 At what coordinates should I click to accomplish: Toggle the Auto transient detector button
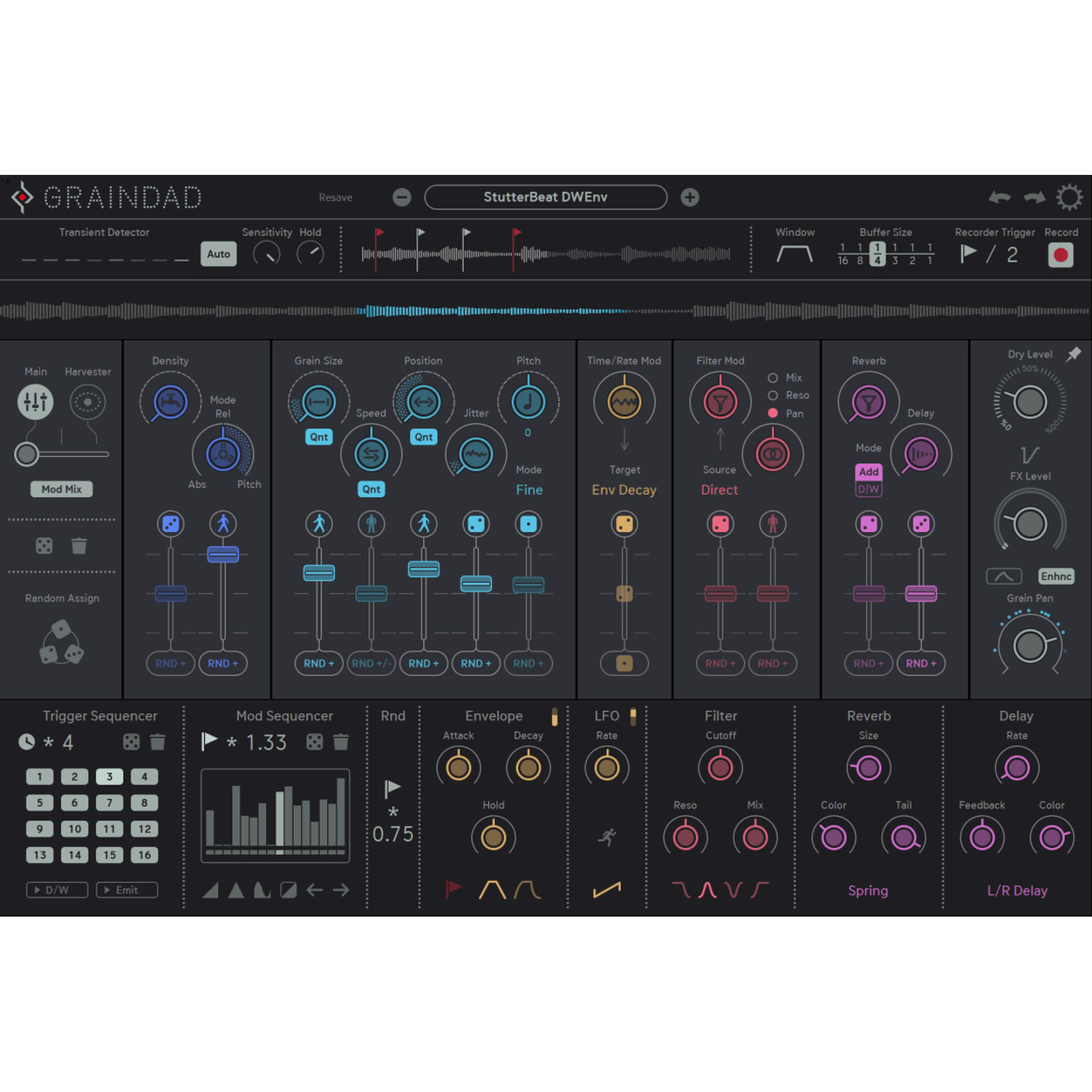pos(218,254)
